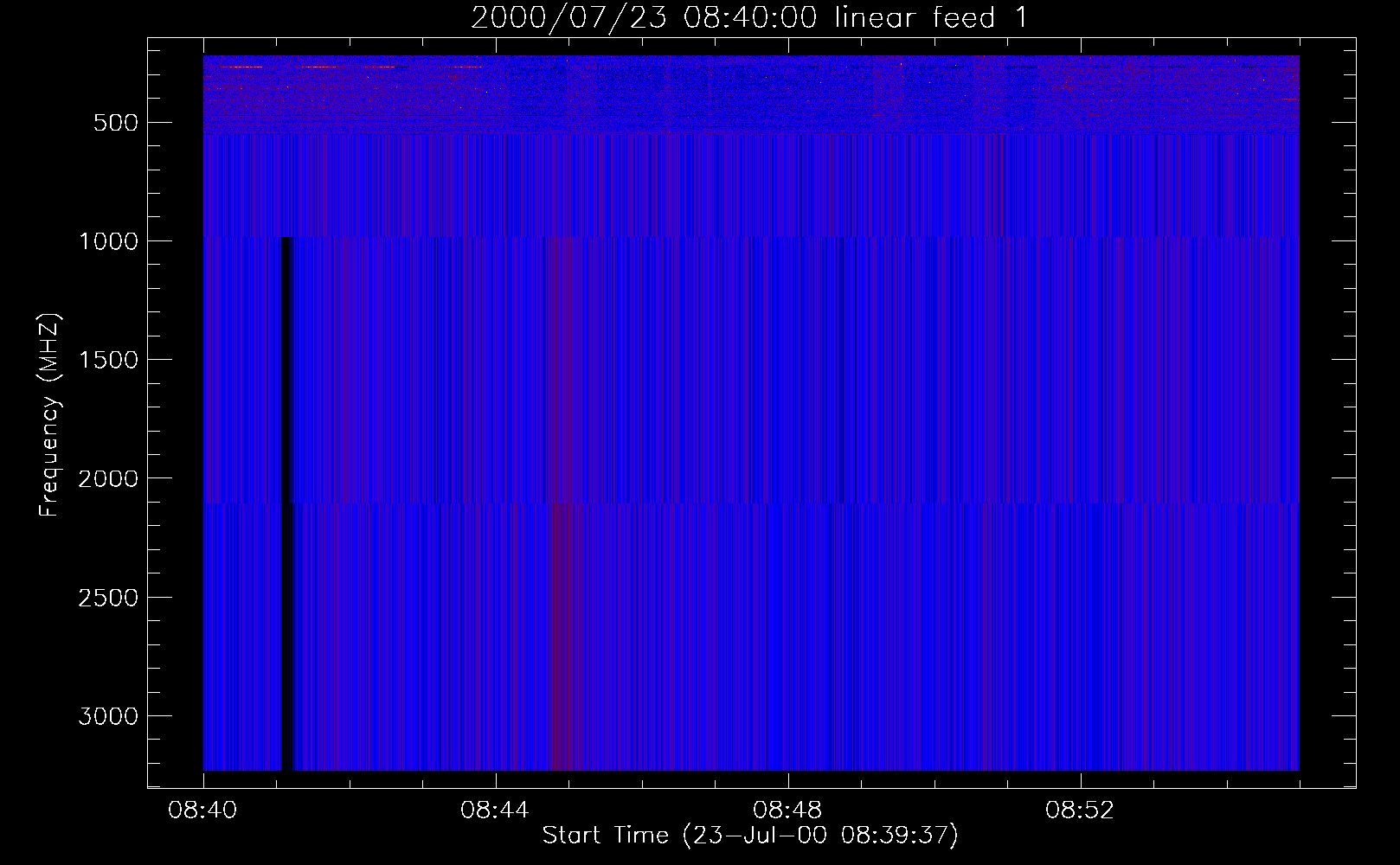Image resolution: width=1400 pixels, height=865 pixels.
Task: Click the 2000 frequency tick label
Action: click(x=108, y=478)
